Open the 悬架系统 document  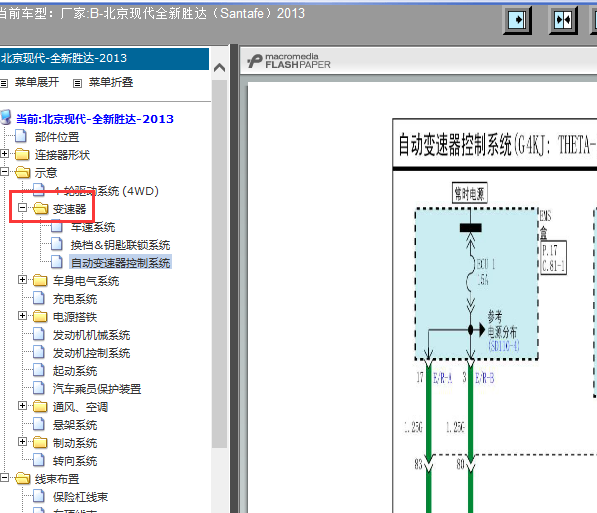75,425
